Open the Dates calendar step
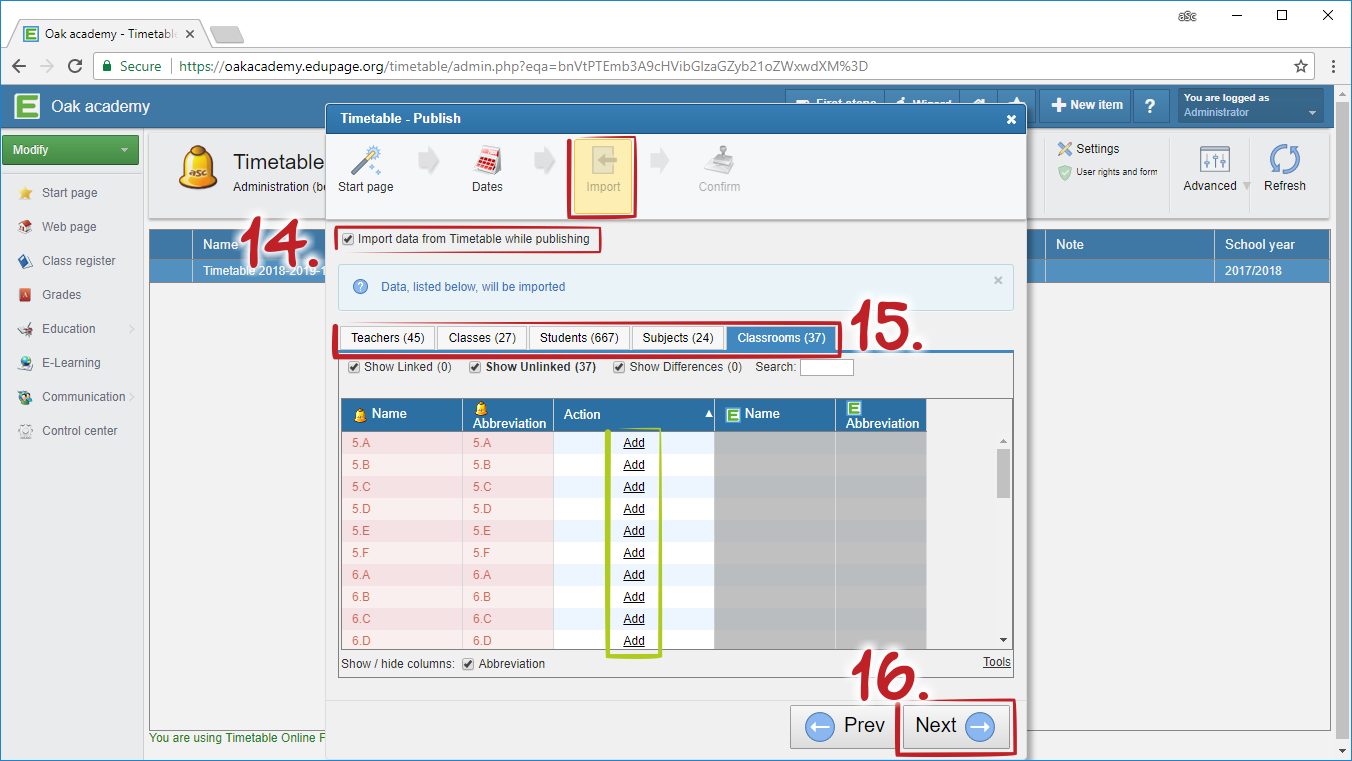Viewport: 1352px width, 761px height. [x=487, y=162]
